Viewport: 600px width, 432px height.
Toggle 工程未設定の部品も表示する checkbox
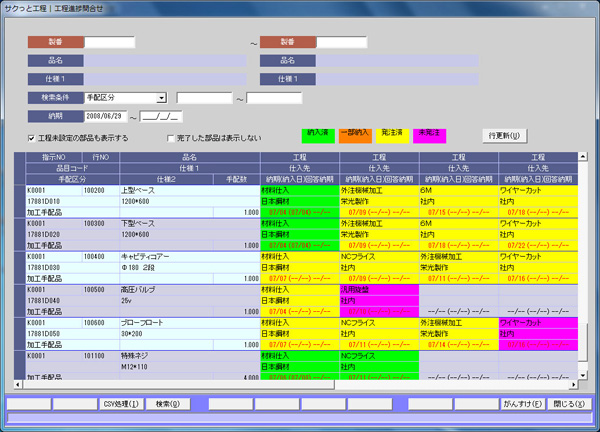coord(32,139)
